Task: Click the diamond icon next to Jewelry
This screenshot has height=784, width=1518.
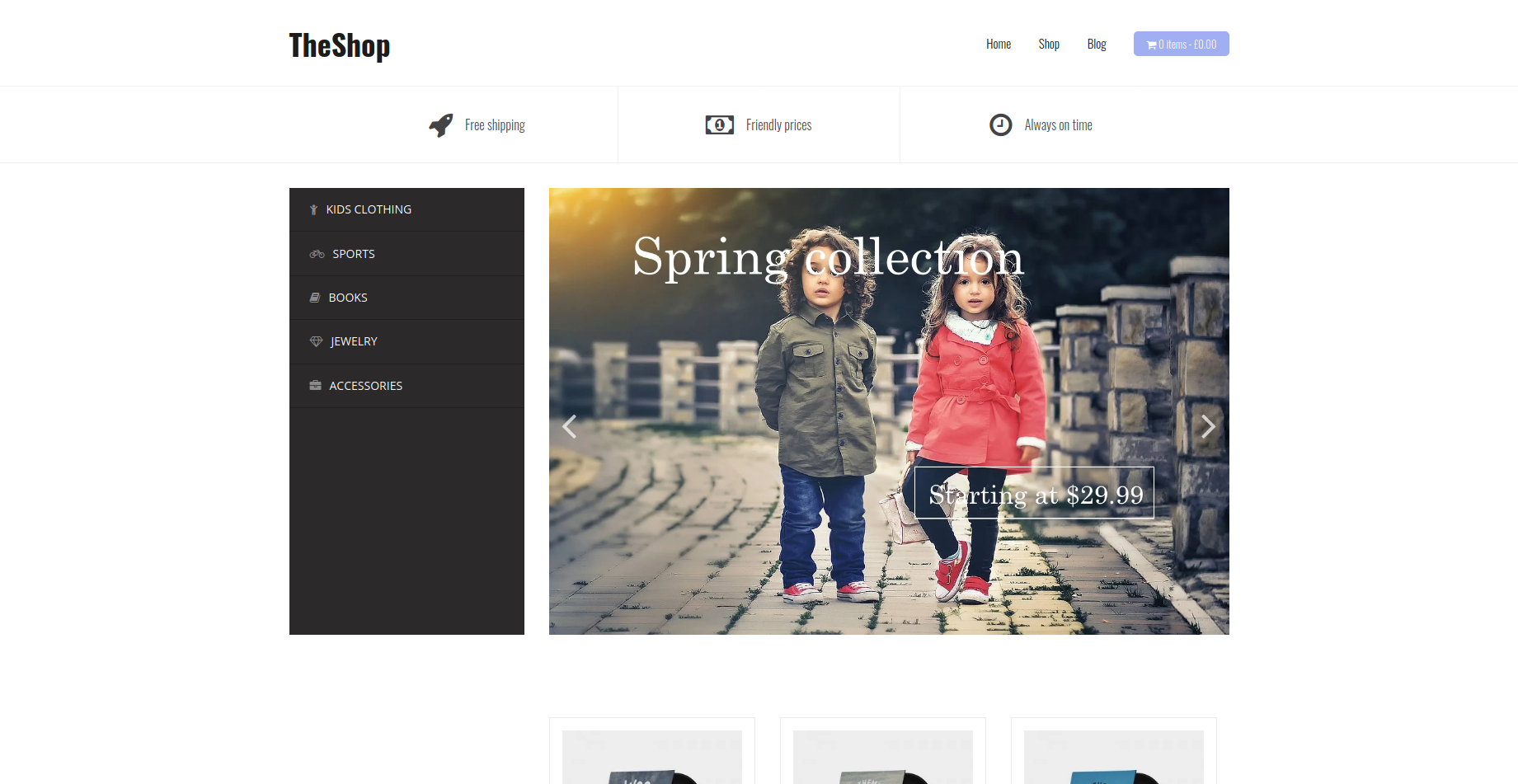Action: 316,341
